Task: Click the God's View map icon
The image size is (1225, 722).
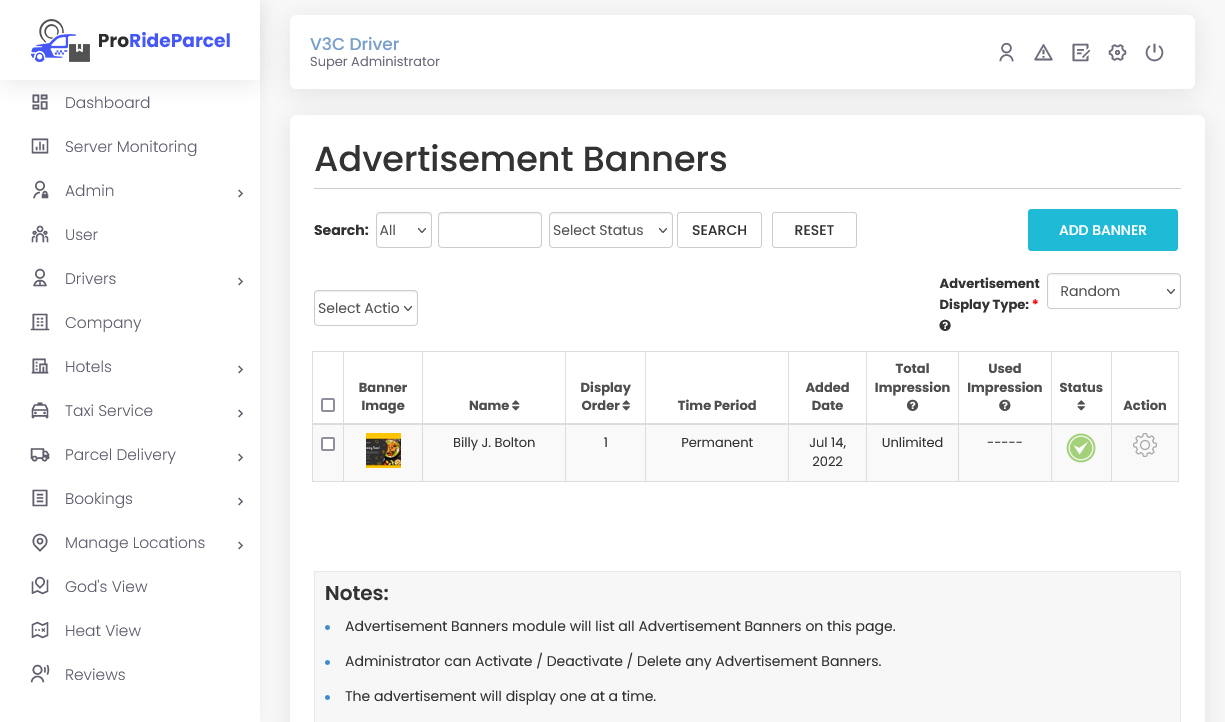Action: pyautogui.click(x=40, y=586)
